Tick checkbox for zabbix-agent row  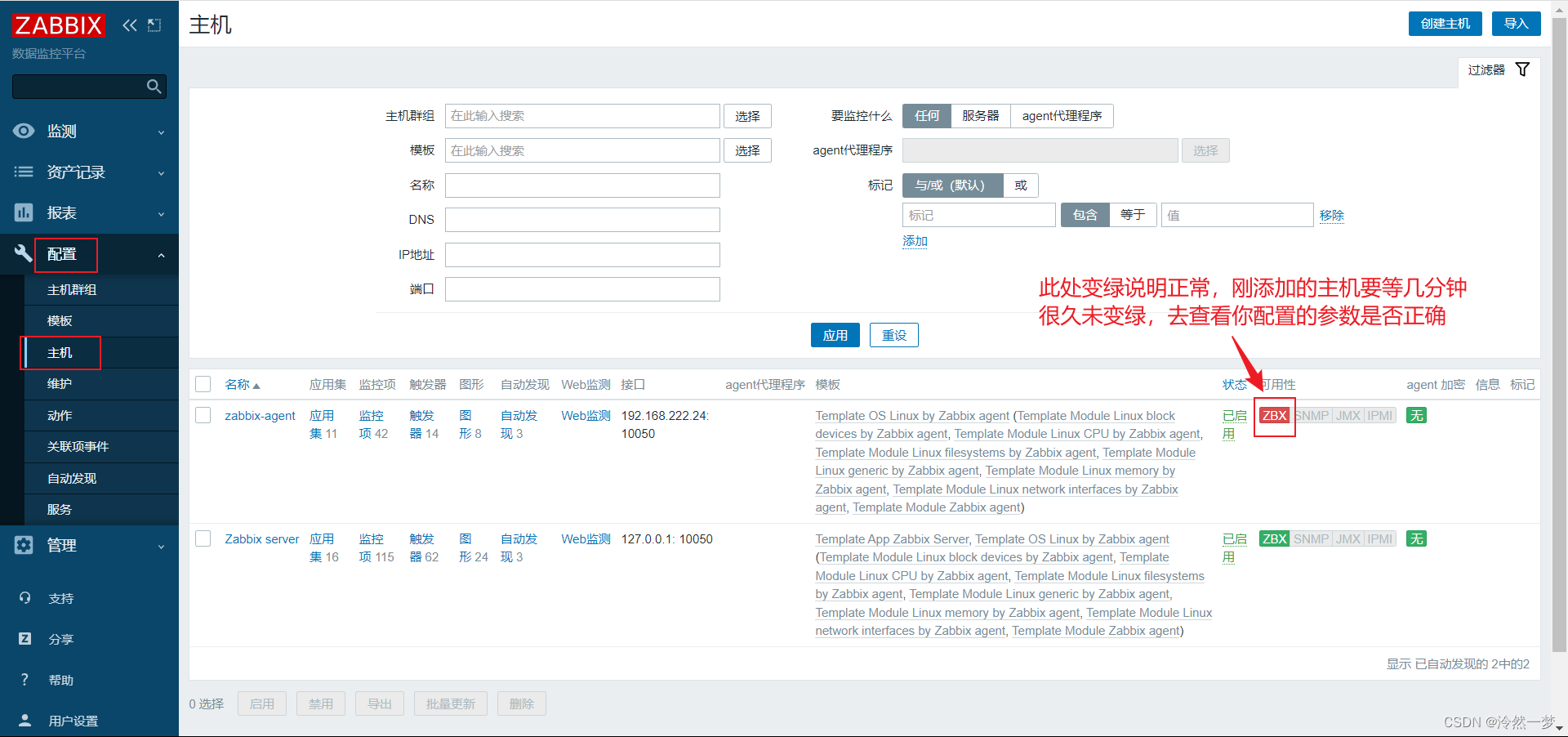[203, 415]
